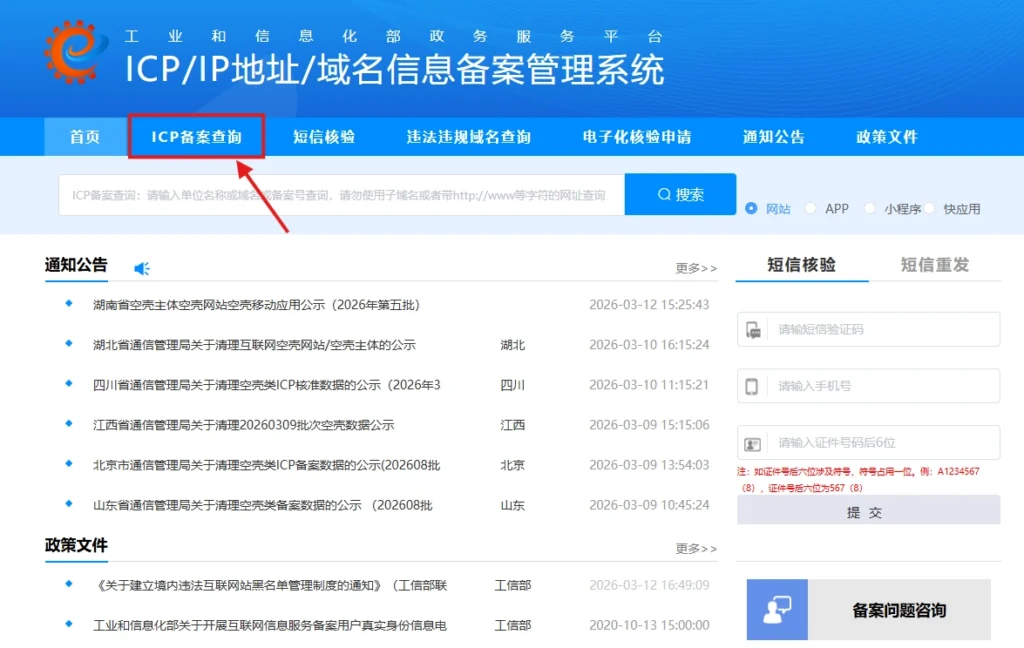Click the diamond bullet beside the first 政策文件 entry
This screenshot has width=1024, height=648.
point(68,585)
